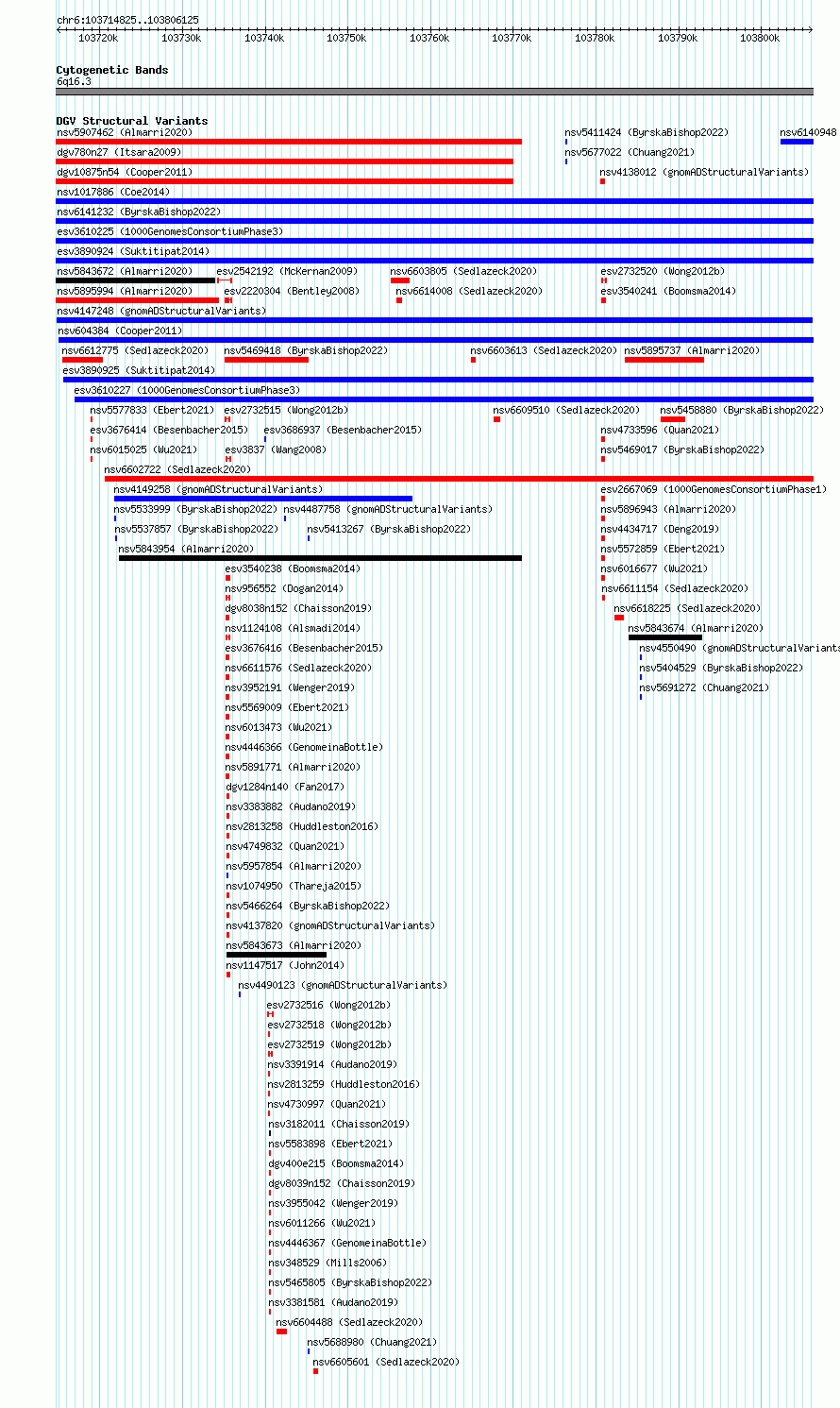Select dgv8038n152 (Chaisson2019) label
The width and height of the screenshot is (840, 1408).
(x=298, y=609)
